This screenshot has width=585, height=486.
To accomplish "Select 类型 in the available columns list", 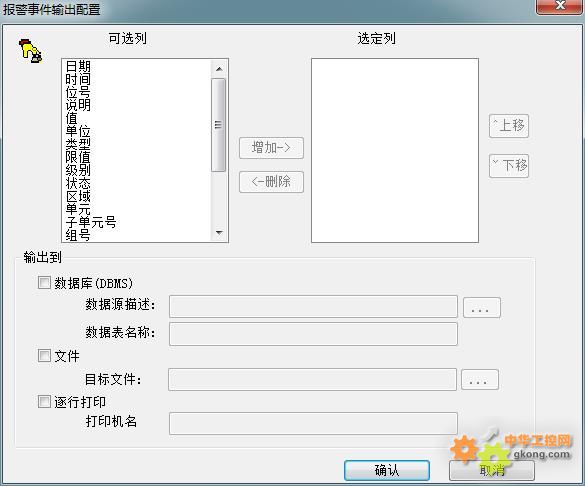I will pyautogui.click(x=78, y=144).
